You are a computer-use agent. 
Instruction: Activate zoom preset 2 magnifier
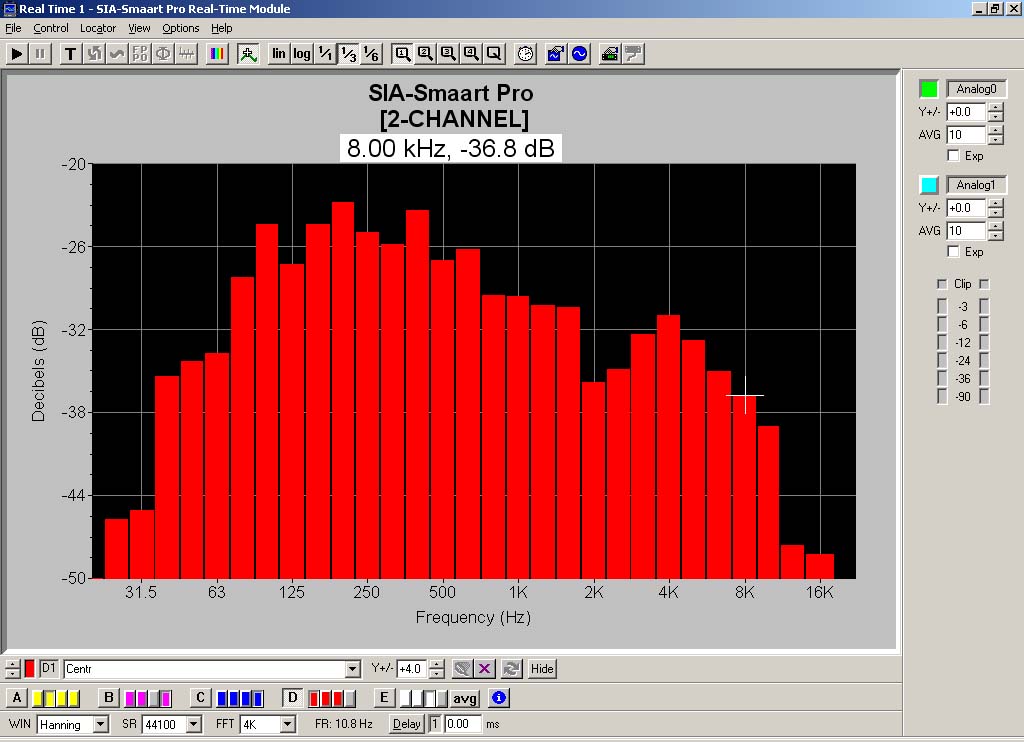(x=425, y=54)
